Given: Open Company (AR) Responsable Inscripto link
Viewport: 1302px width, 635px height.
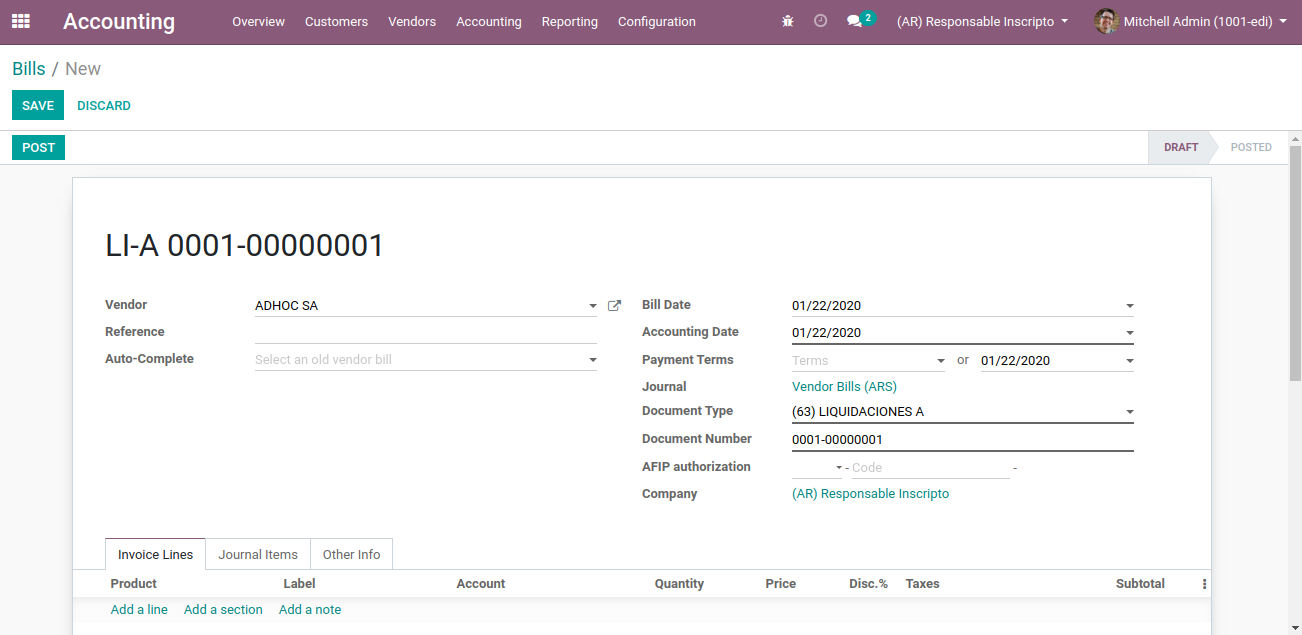Looking at the screenshot, I should pos(870,494).
